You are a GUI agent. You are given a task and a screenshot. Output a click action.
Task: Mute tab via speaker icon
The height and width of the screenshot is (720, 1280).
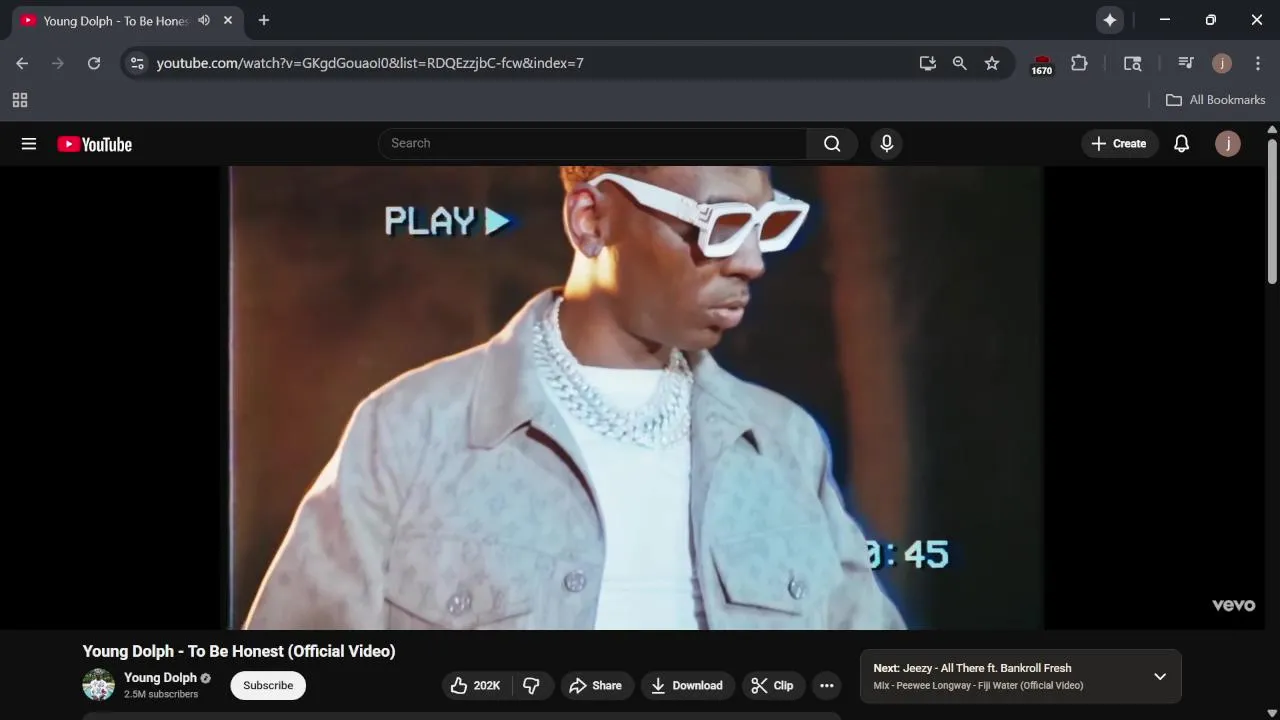point(204,20)
